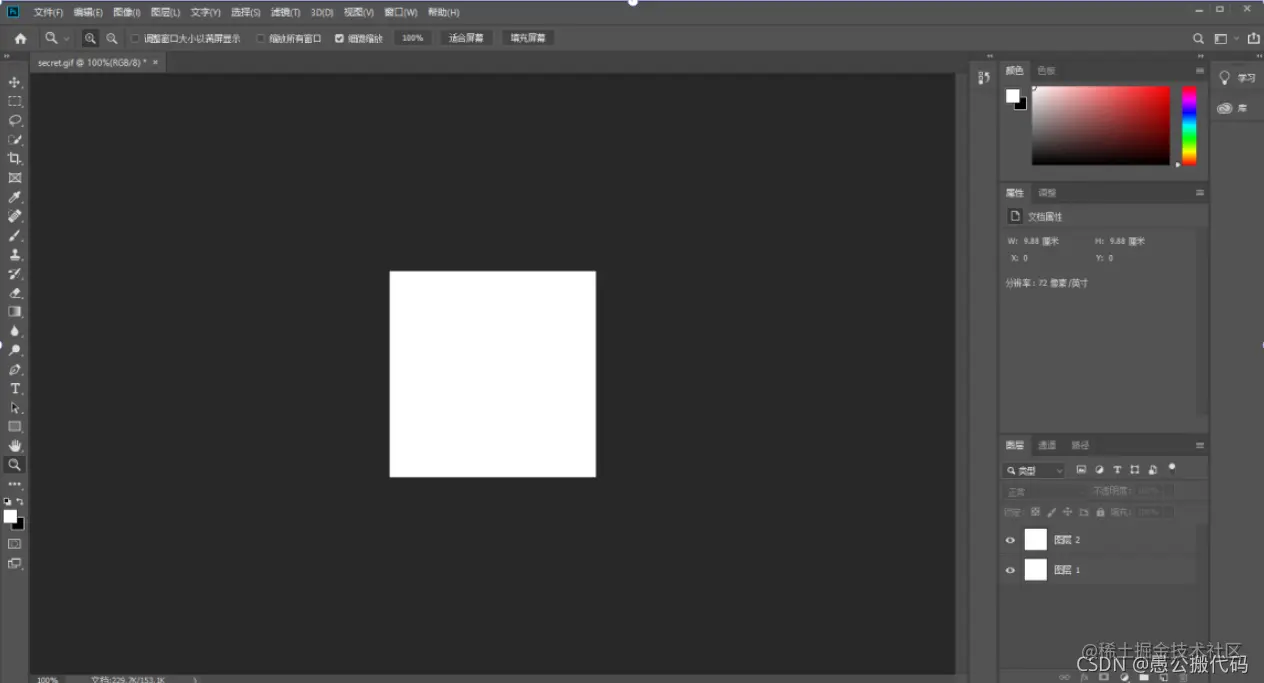Toggle 缩放所有窗口 checkbox
Image resolution: width=1264 pixels, height=683 pixels.
[x=261, y=38]
